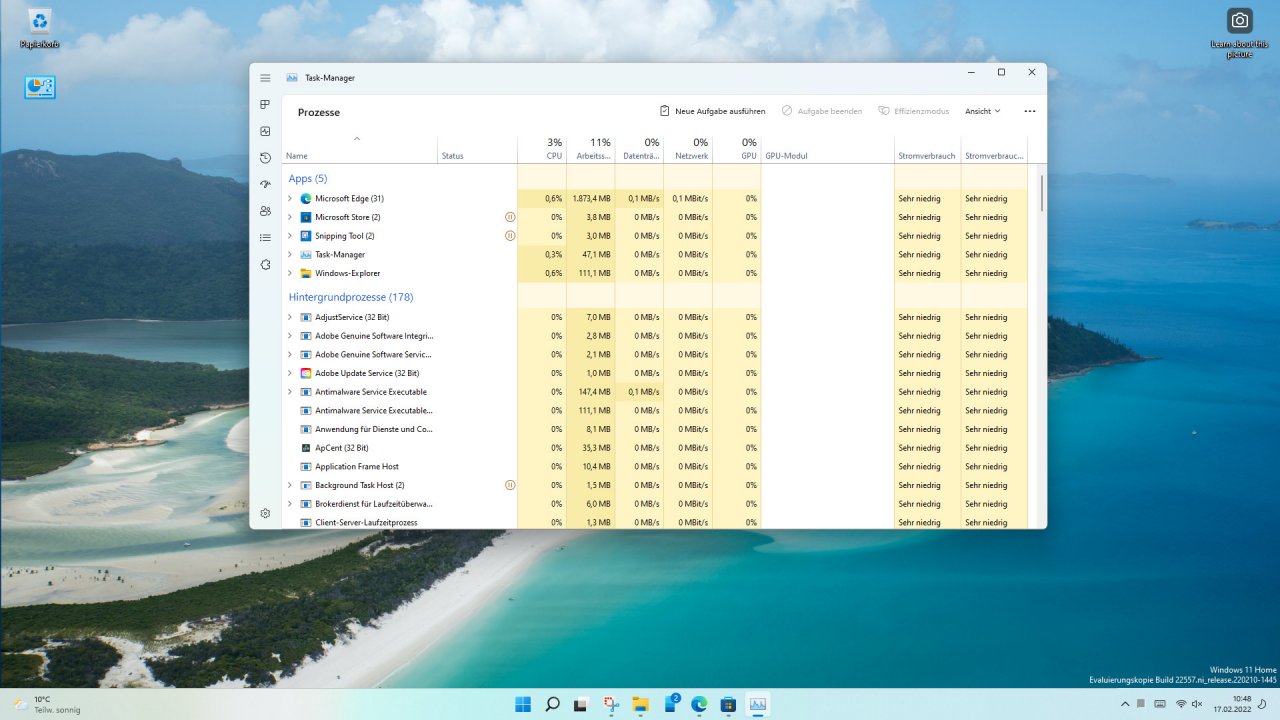The width and height of the screenshot is (1280, 720).
Task: Select the Hintergrundprozesse (178) group heading
Action: pyautogui.click(x=351, y=297)
